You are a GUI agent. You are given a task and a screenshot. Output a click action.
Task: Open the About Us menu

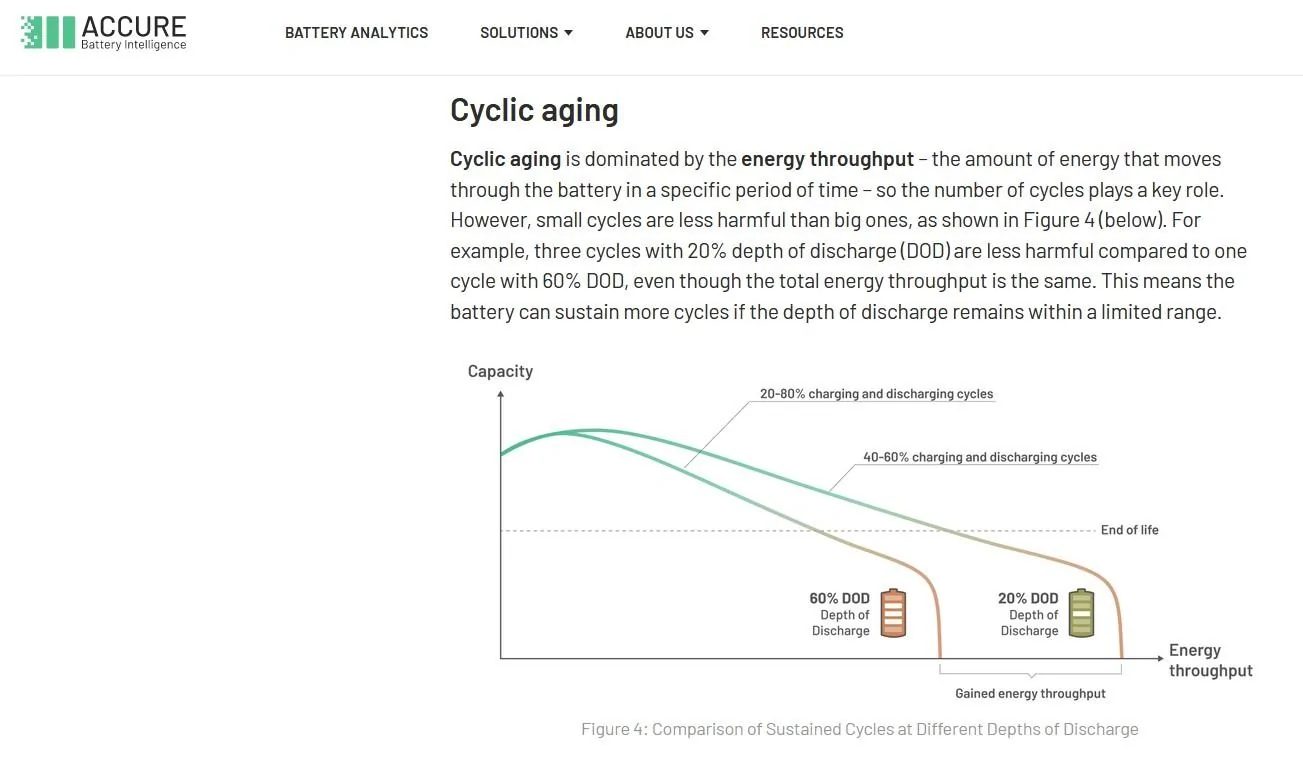[x=659, y=33]
